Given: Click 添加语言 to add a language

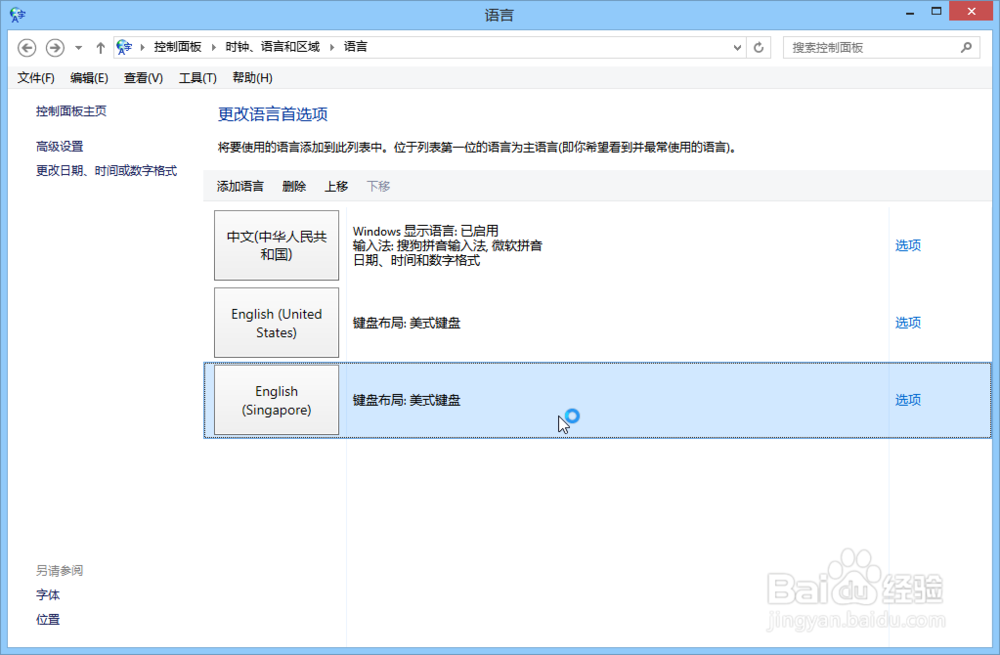Looking at the screenshot, I should (239, 186).
